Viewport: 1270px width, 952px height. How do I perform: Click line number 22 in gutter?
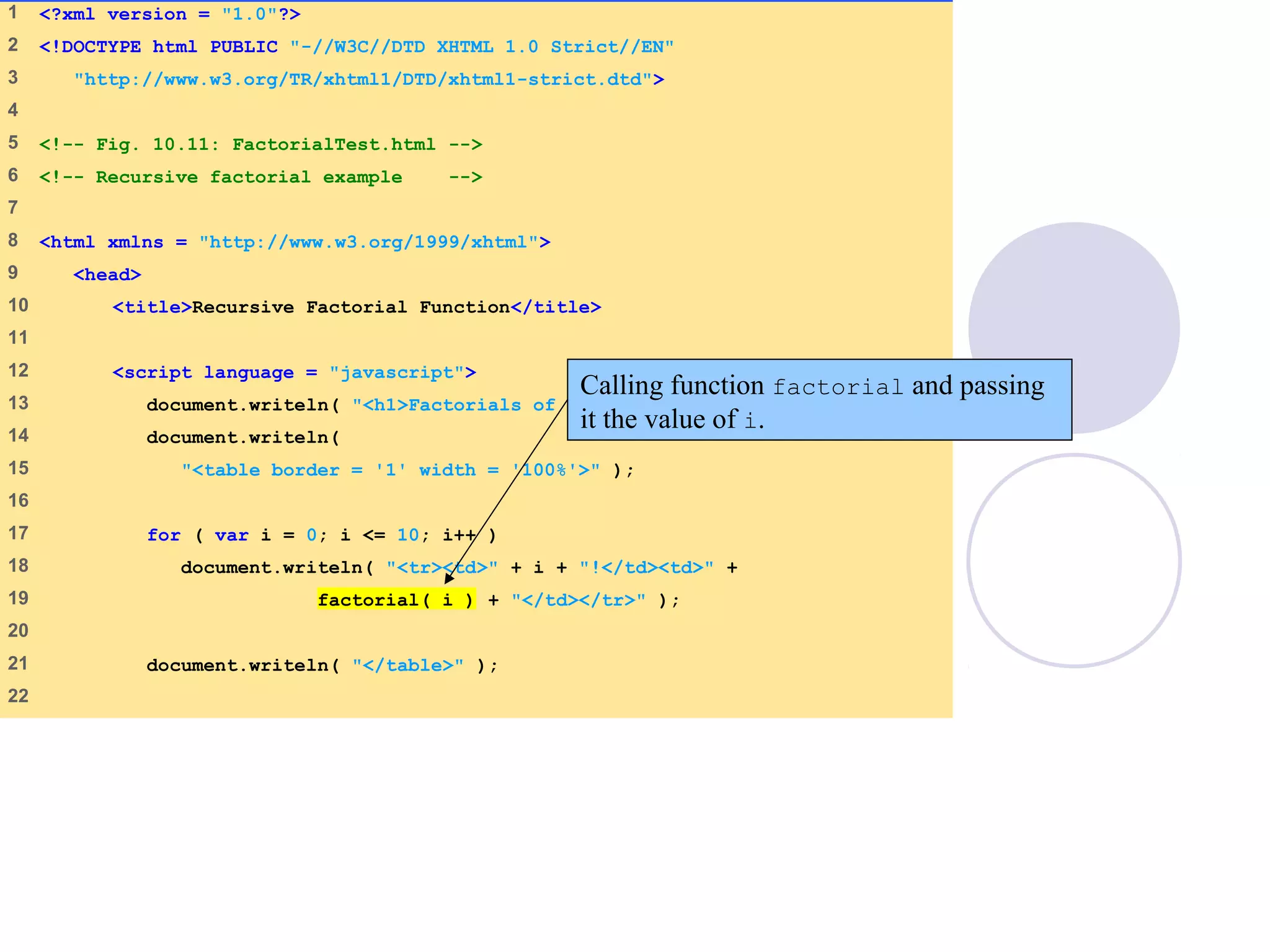pyautogui.click(x=18, y=696)
